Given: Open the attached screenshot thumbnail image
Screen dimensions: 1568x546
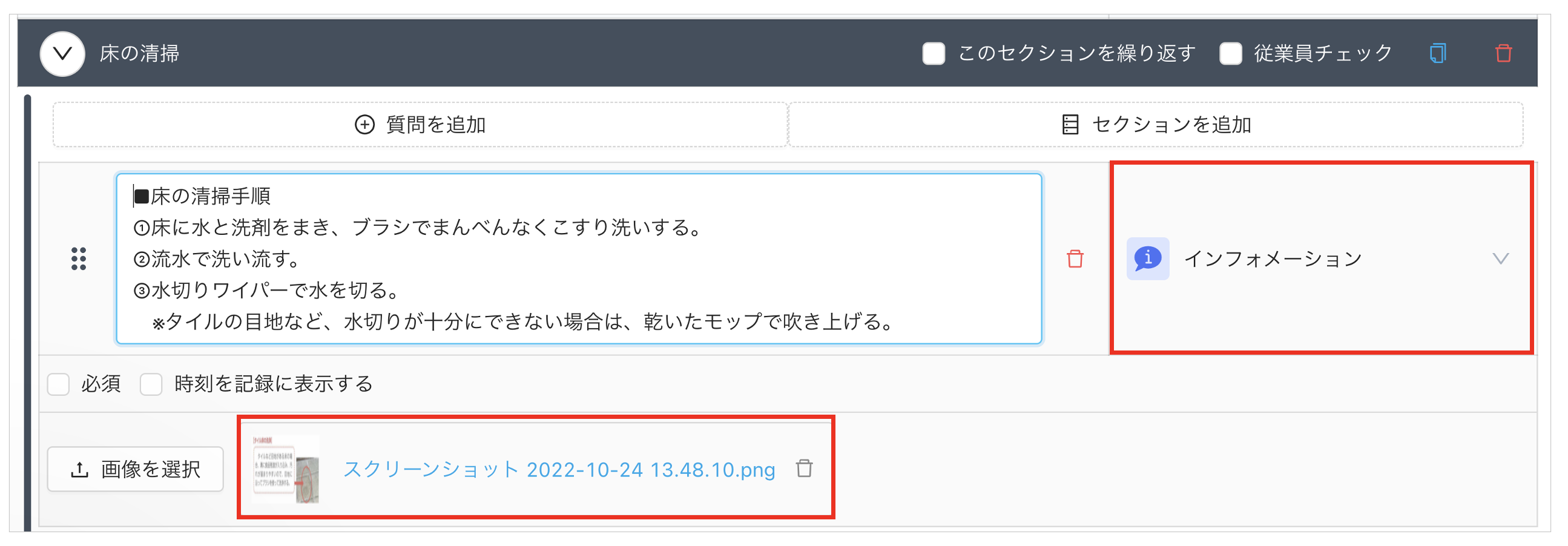Looking at the screenshot, I should coord(286,469).
